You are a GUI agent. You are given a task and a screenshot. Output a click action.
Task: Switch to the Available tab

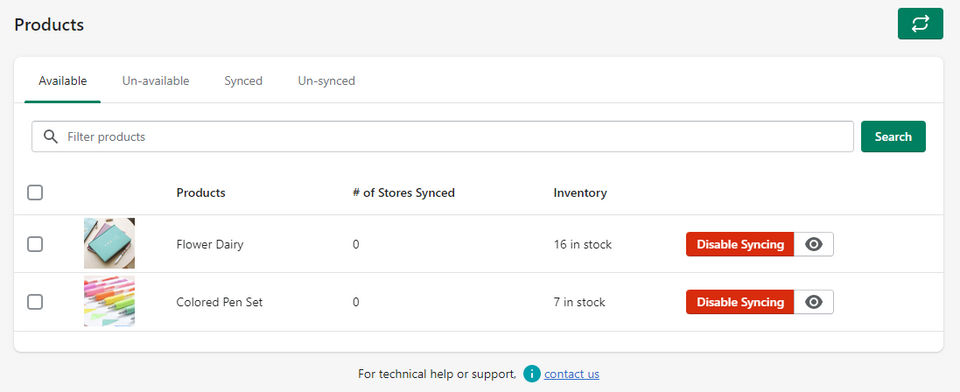click(62, 81)
